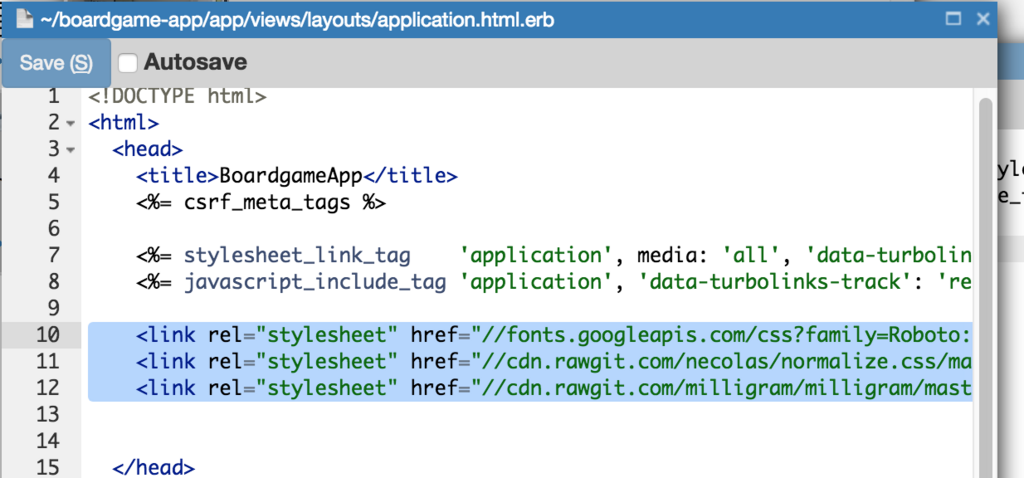Click the file path in the title bar
The height and width of the screenshot is (478, 1024).
tap(298, 20)
